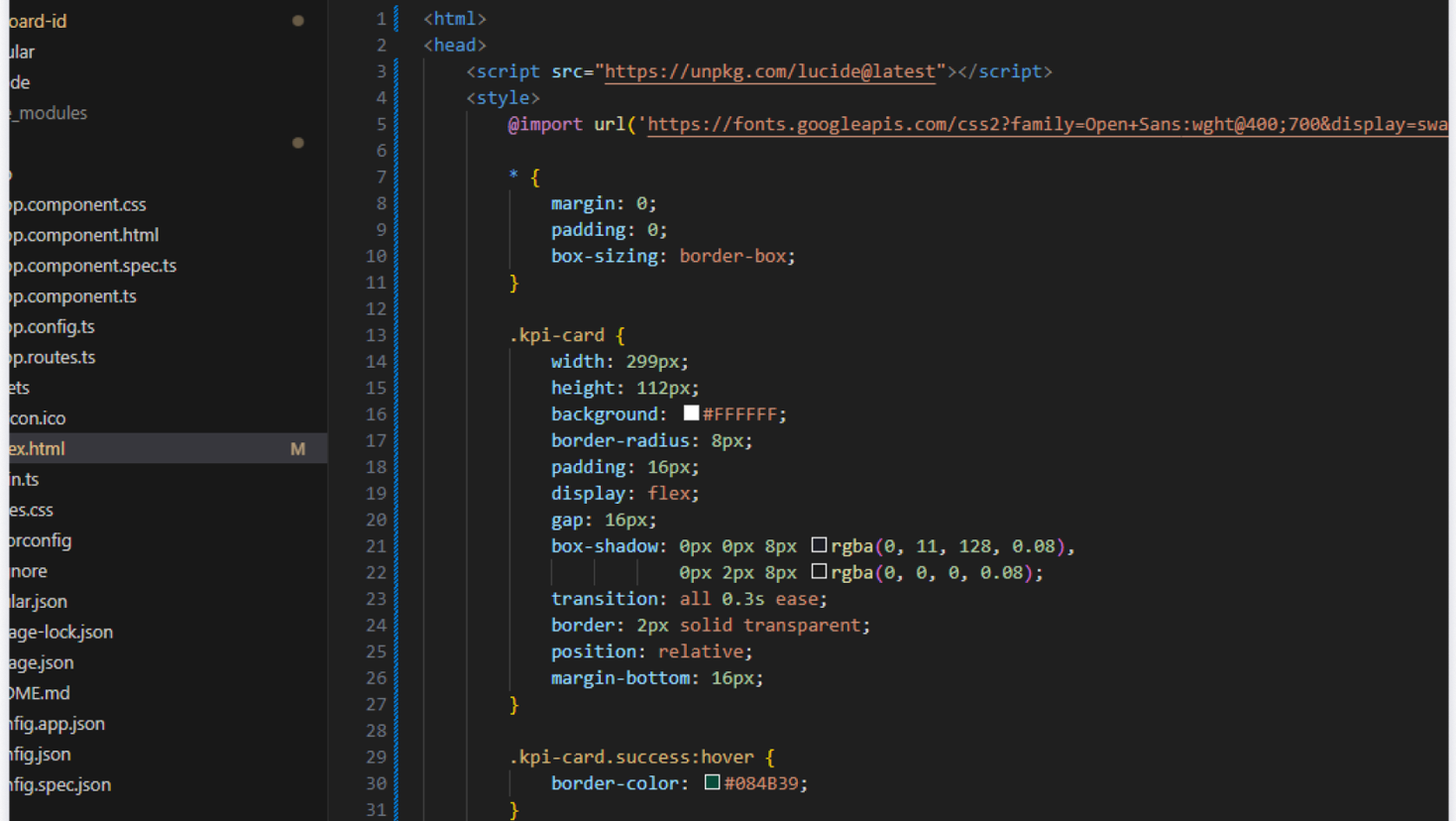The width and height of the screenshot is (1456, 821).
Task: Click swatch for rgba(0, 0, 0, 0.08)
Action: [819, 572]
